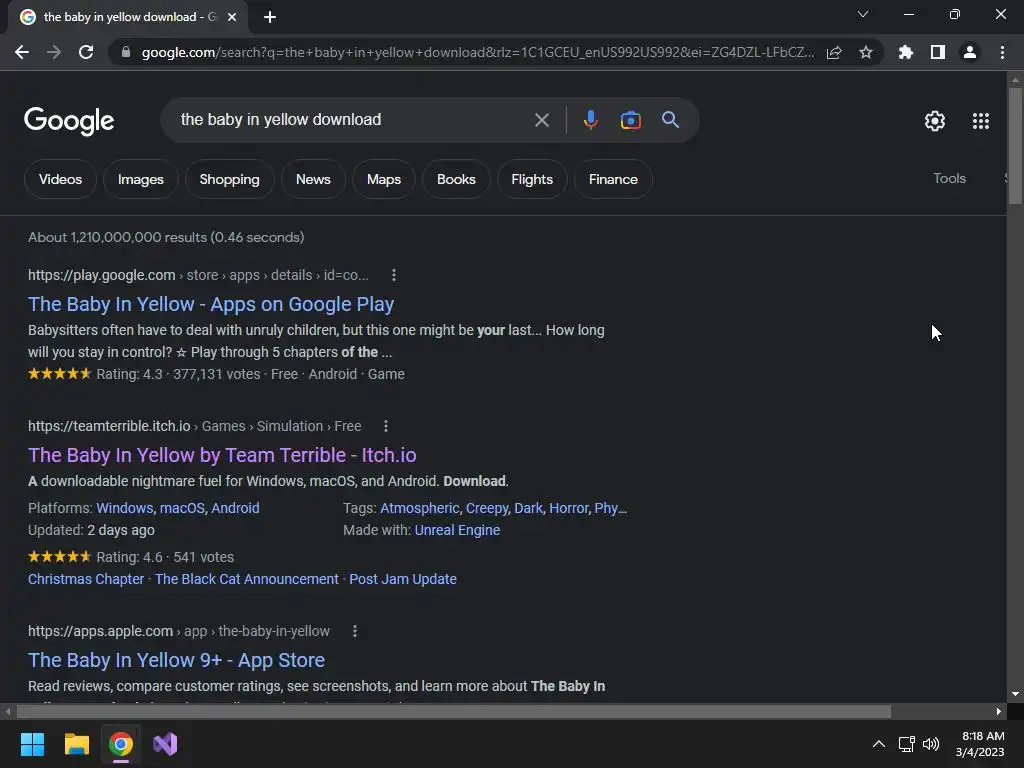The width and height of the screenshot is (1024, 768).
Task: Open more options for teamterrible.itch.io result
Action: (x=386, y=426)
